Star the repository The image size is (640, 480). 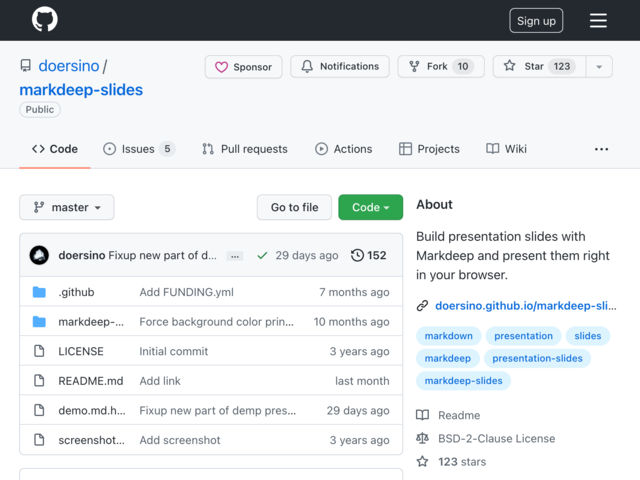(539, 66)
